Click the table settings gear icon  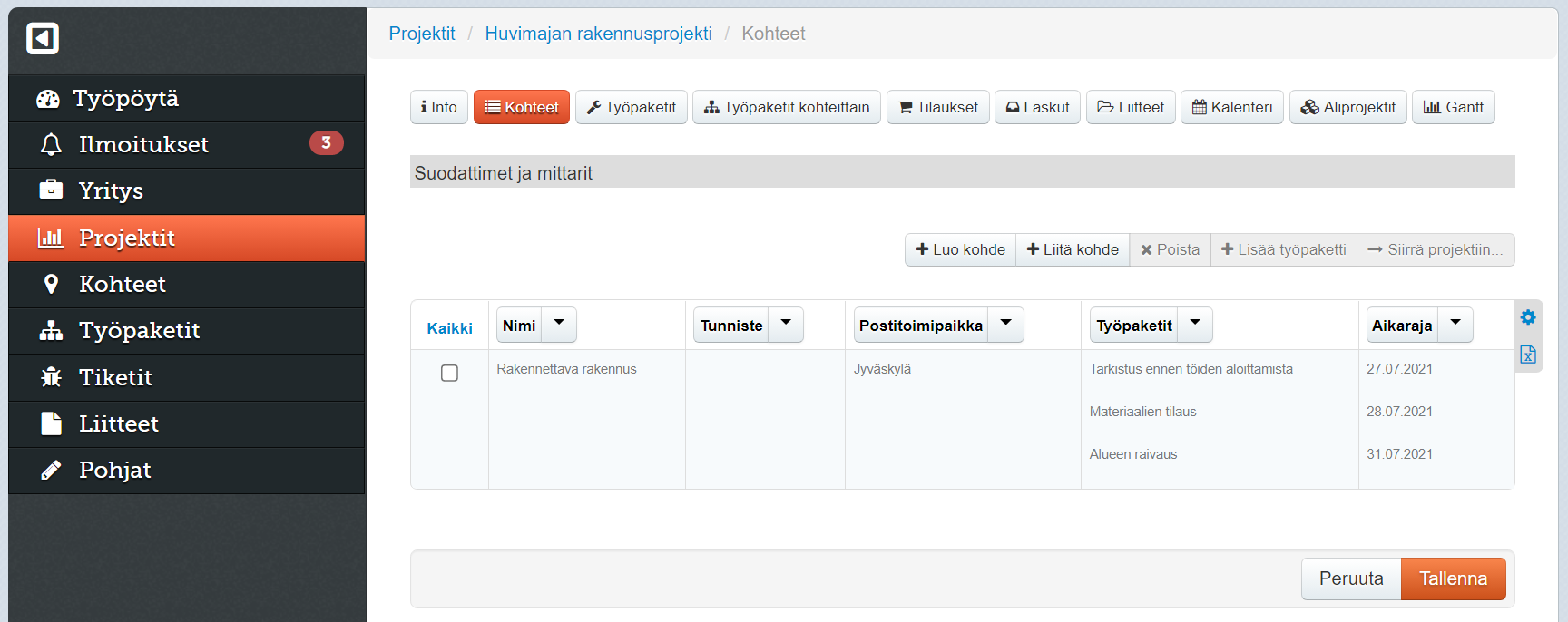click(1528, 317)
